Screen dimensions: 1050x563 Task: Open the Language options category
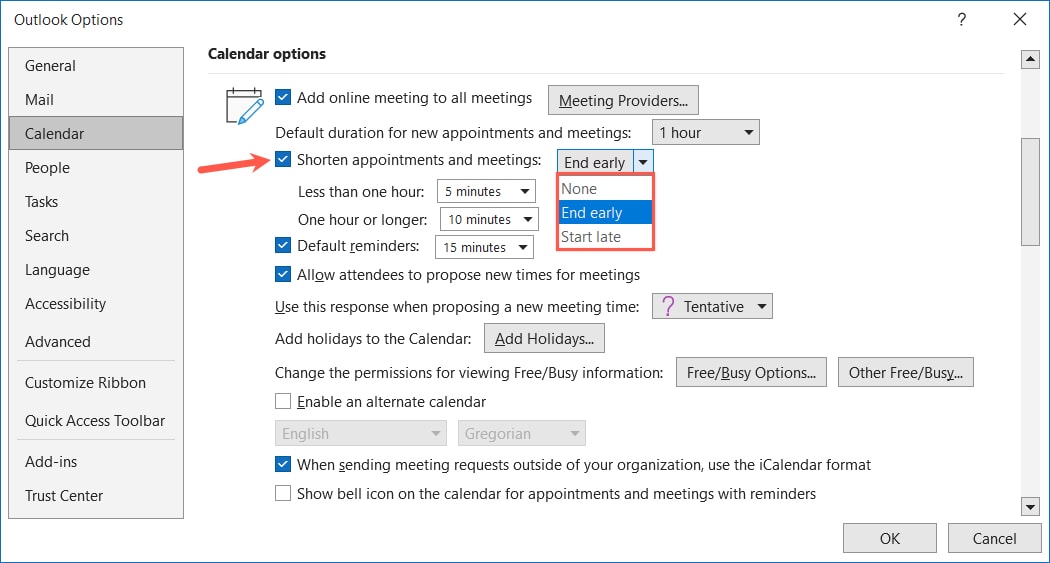(96, 270)
